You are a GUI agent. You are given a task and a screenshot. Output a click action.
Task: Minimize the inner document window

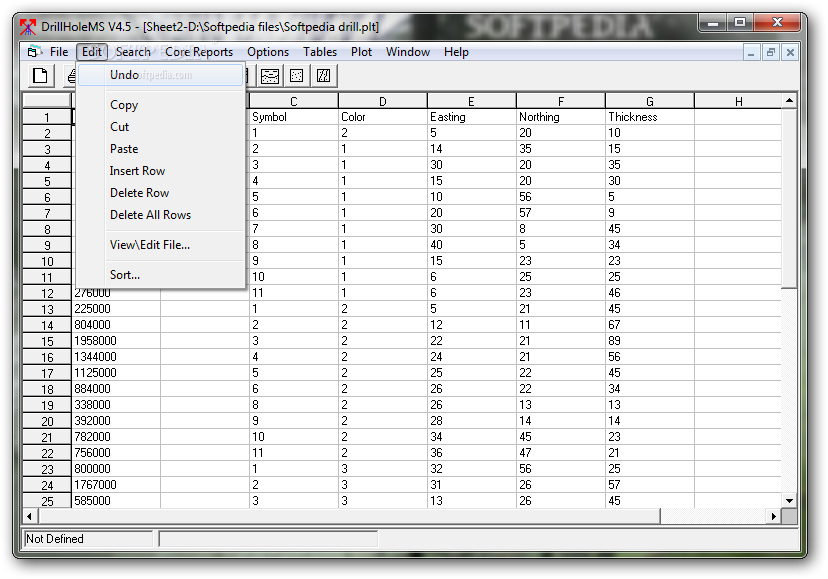click(x=751, y=52)
